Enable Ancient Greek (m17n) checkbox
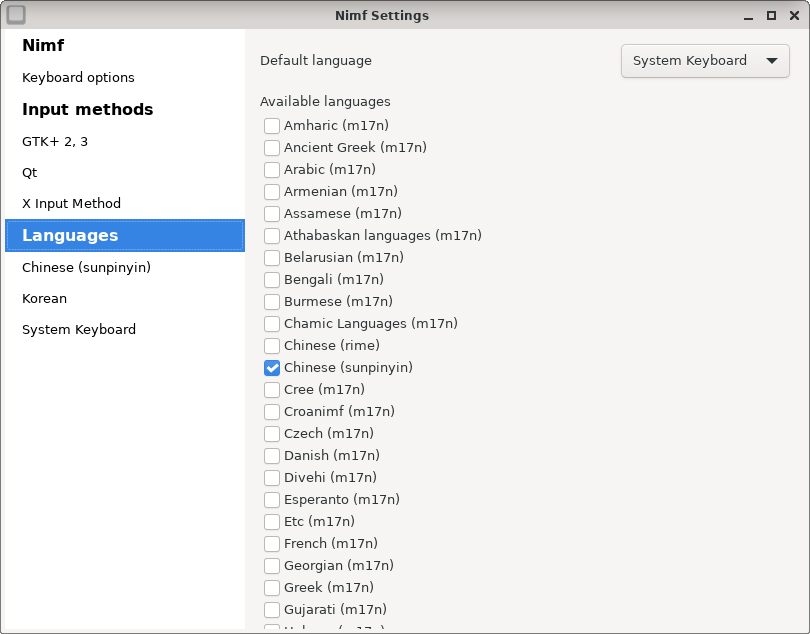This screenshot has height=634, width=810. pos(272,148)
